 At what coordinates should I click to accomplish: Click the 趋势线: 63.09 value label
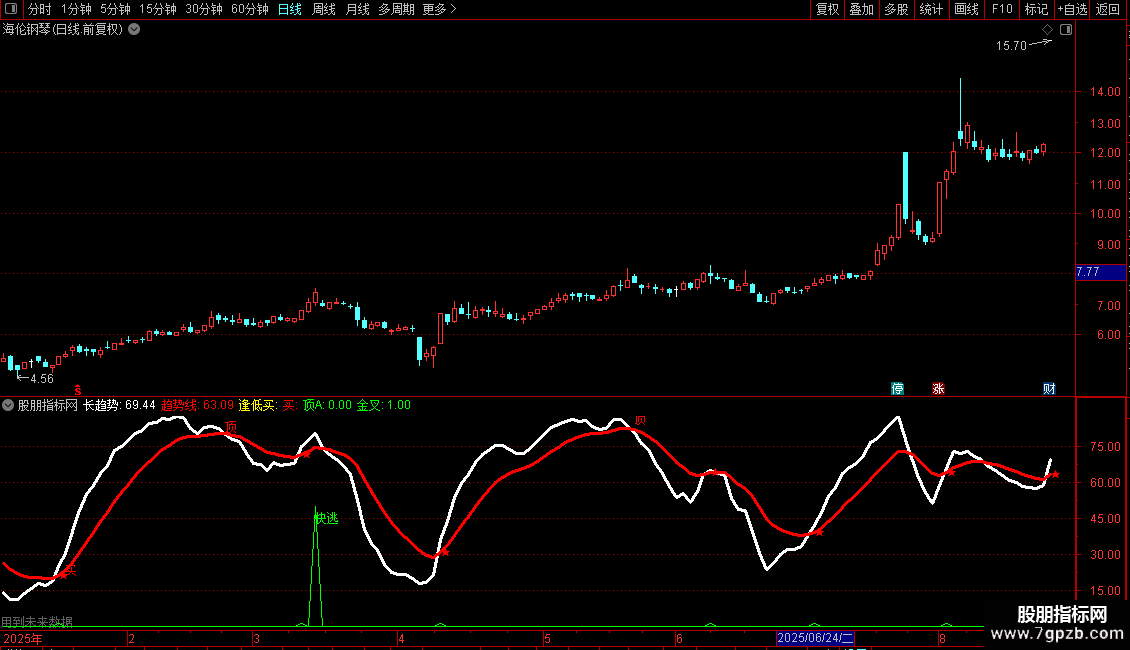pos(197,405)
